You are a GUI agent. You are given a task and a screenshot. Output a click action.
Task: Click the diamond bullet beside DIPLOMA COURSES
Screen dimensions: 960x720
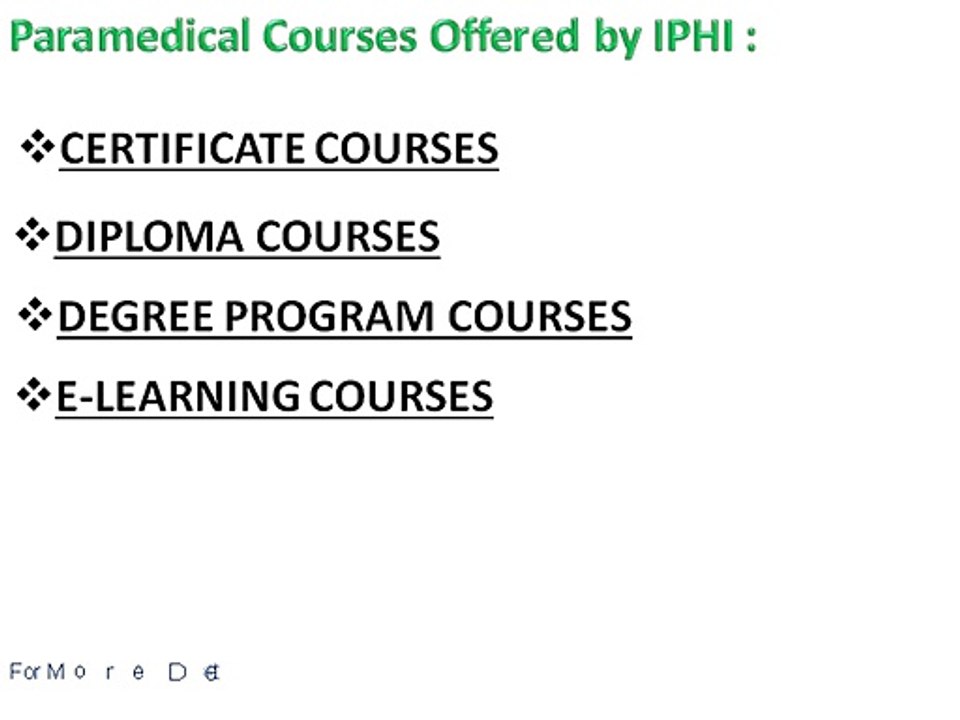(32, 234)
